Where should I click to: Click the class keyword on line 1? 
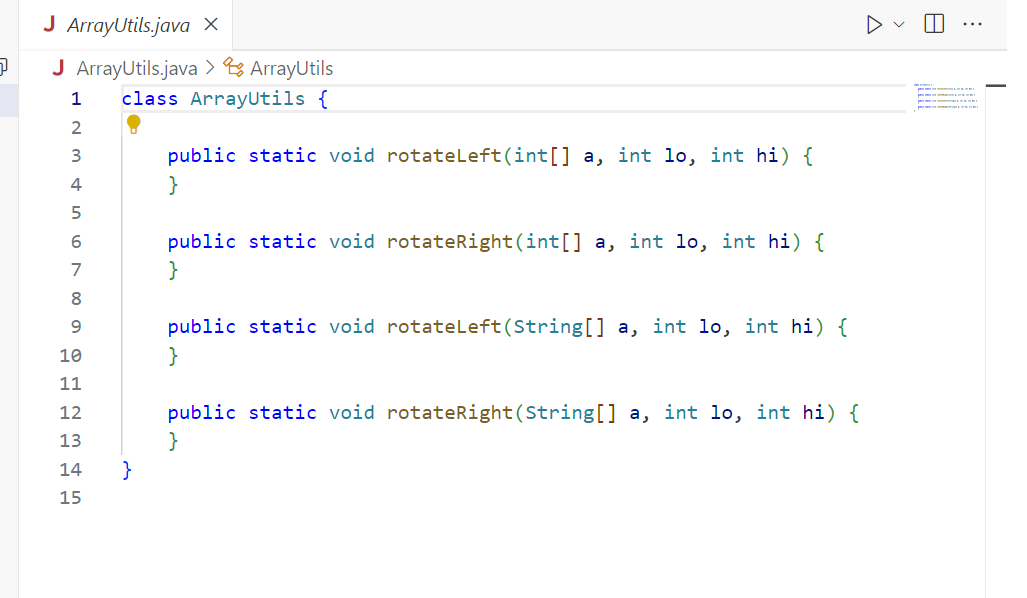pyautogui.click(x=148, y=98)
